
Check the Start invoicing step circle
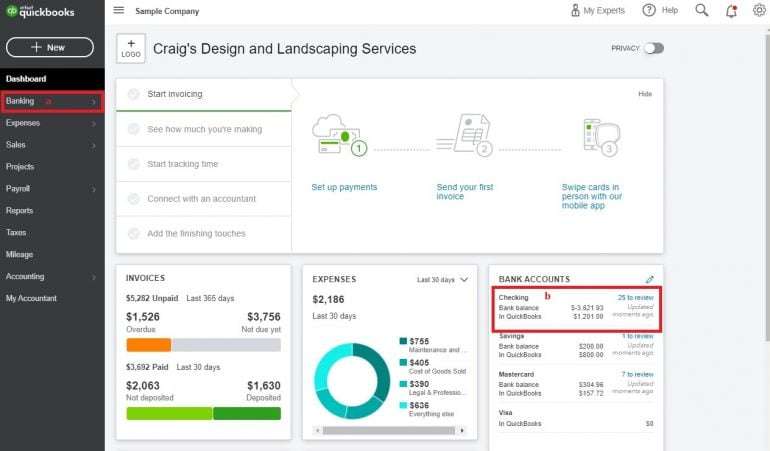point(133,94)
